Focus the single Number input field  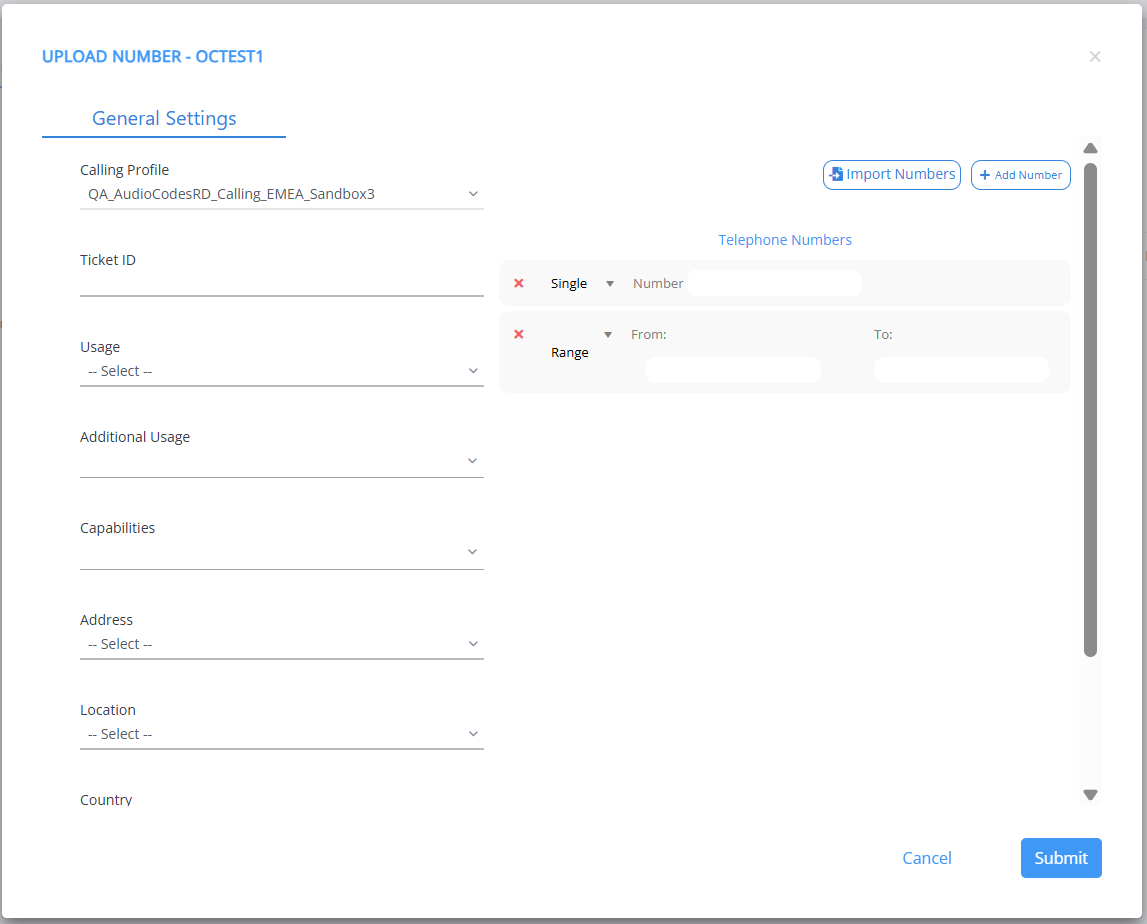pos(775,284)
